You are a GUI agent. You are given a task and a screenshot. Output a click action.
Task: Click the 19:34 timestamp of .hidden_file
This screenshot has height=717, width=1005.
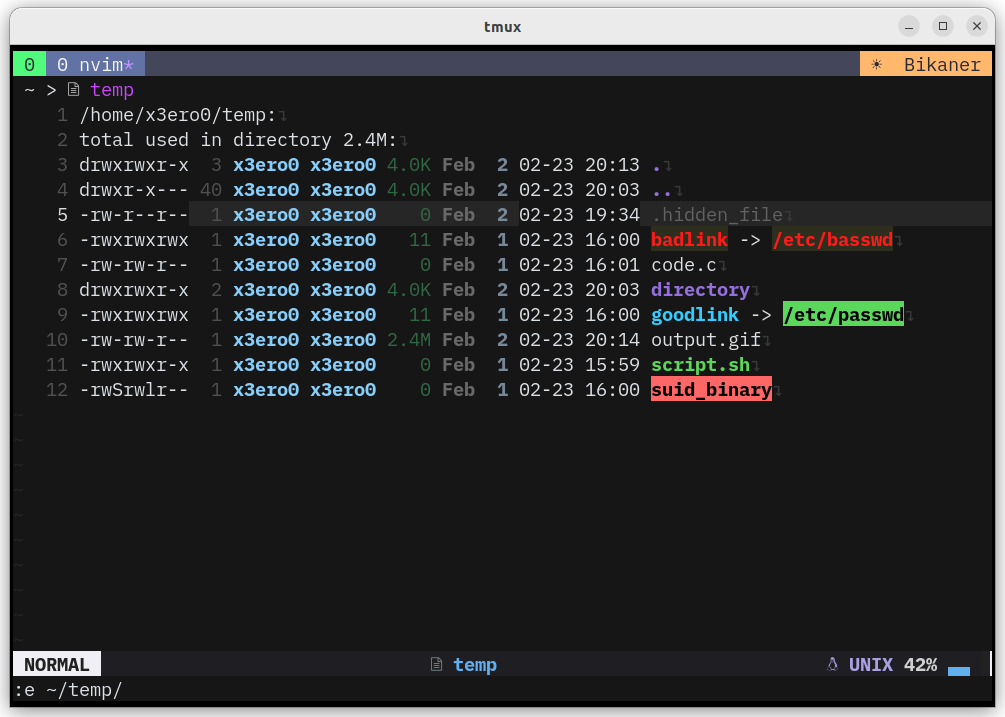(612, 215)
